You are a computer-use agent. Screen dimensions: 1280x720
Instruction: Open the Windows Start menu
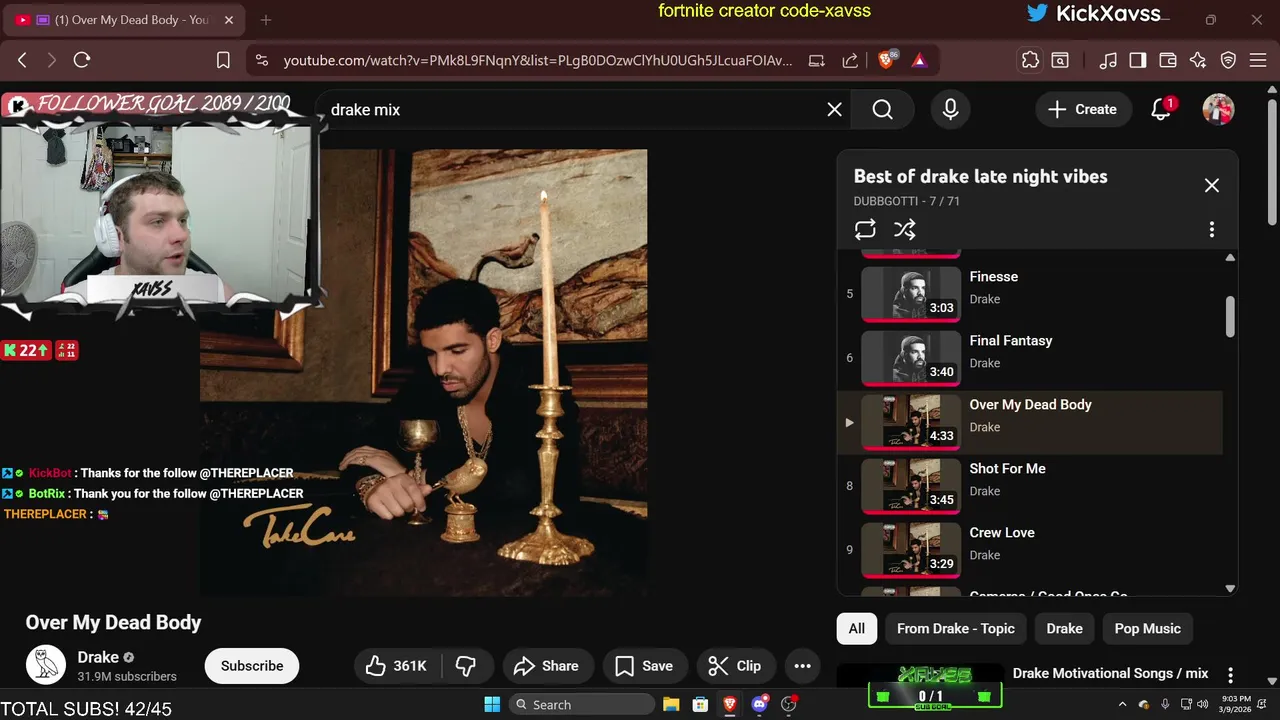click(x=492, y=705)
